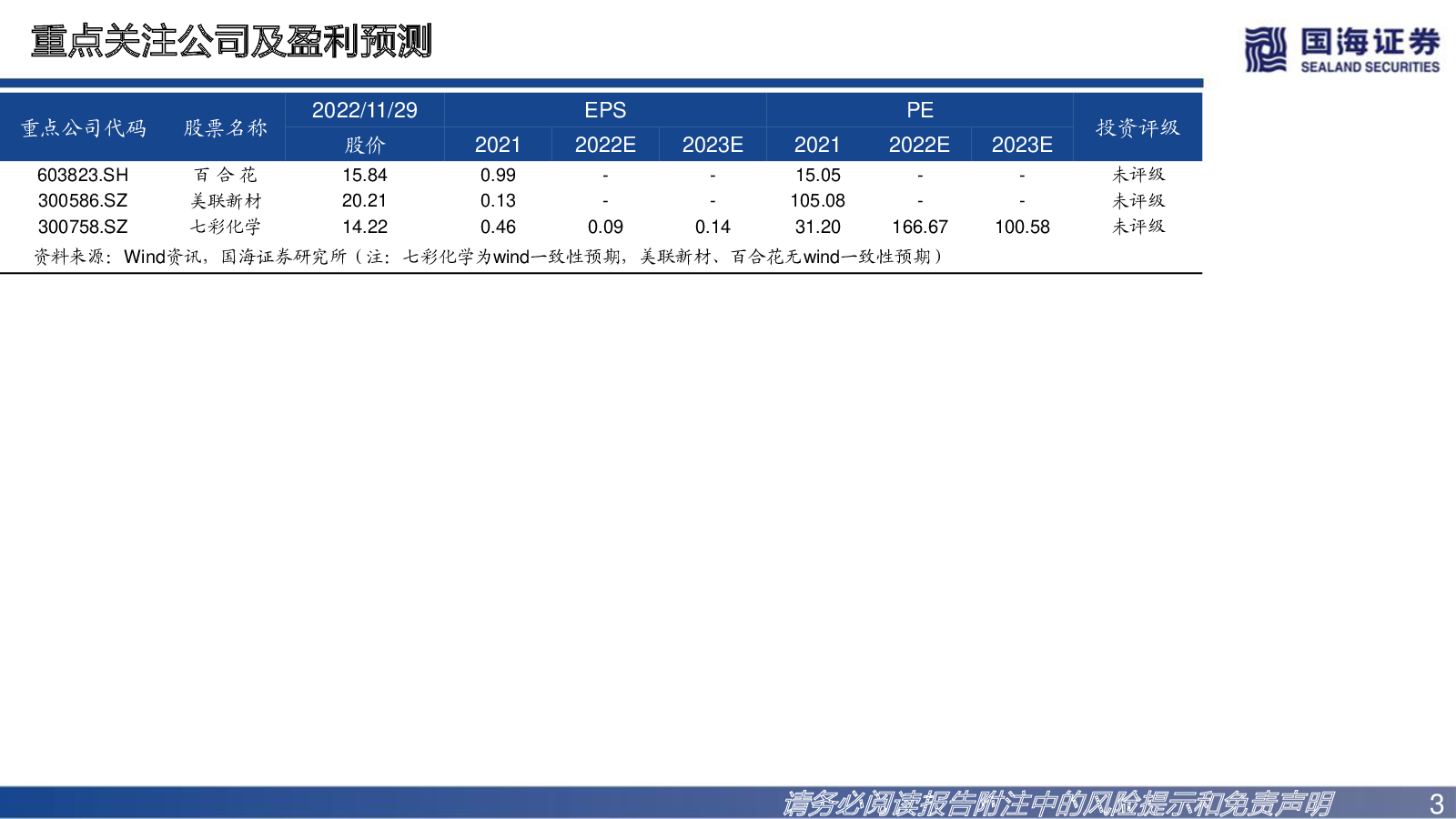
Task: Select PE value 100.58
Action: pos(1022,227)
